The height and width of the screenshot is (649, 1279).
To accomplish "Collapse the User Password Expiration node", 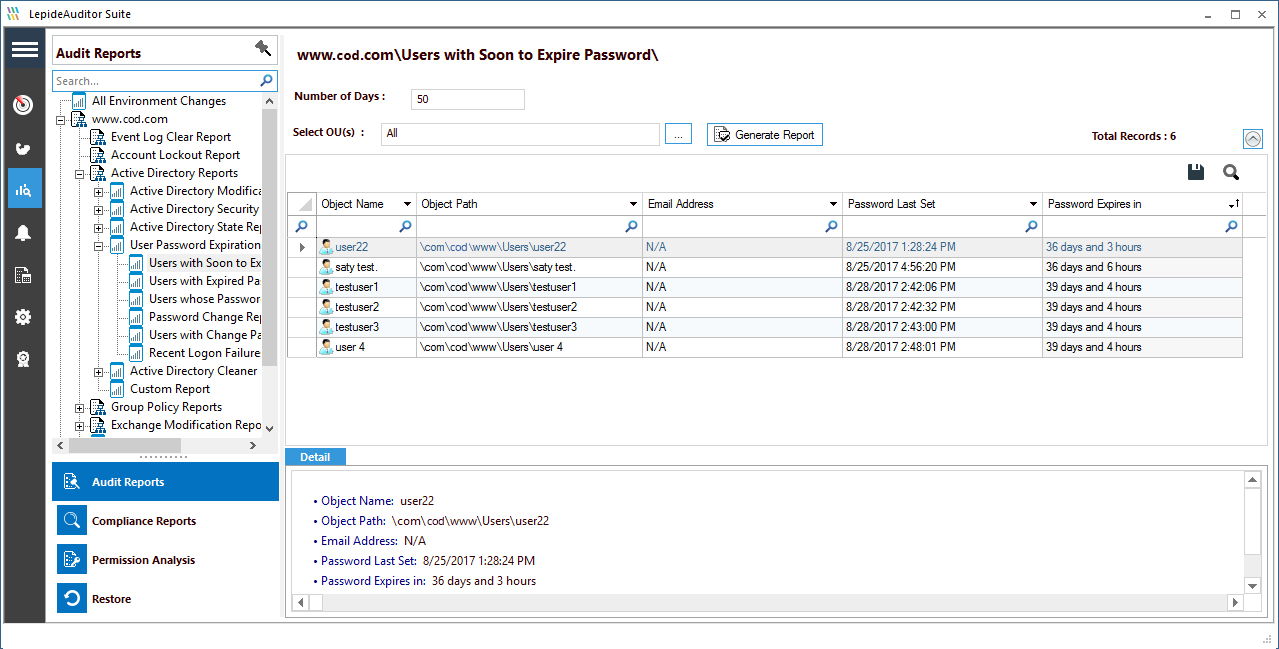I will (98, 245).
